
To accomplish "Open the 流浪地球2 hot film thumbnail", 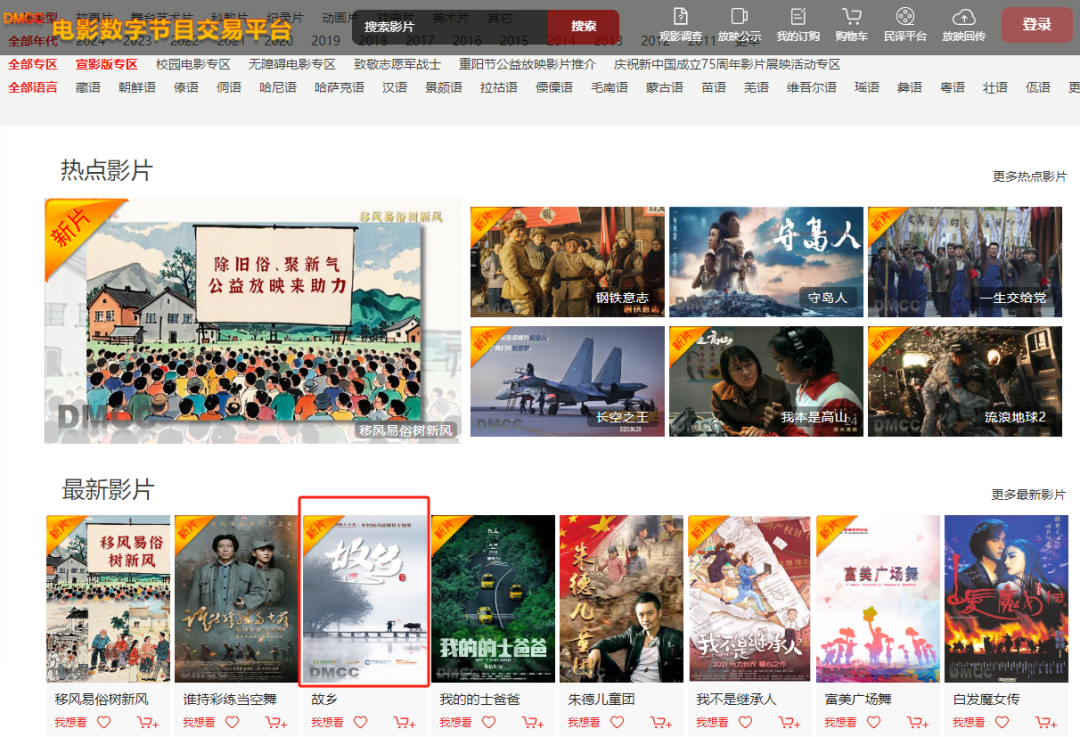I will tap(965, 382).
